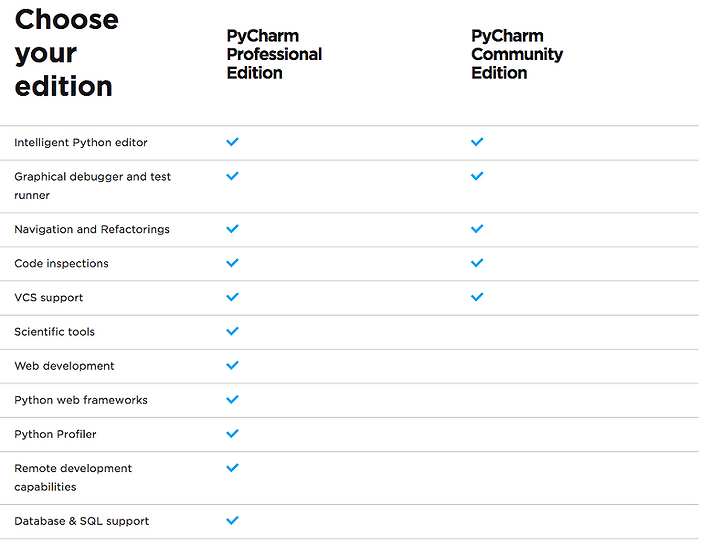Click the Professional checkmark for Web development
The image size is (720, 556).
click(x=232, y=365)
